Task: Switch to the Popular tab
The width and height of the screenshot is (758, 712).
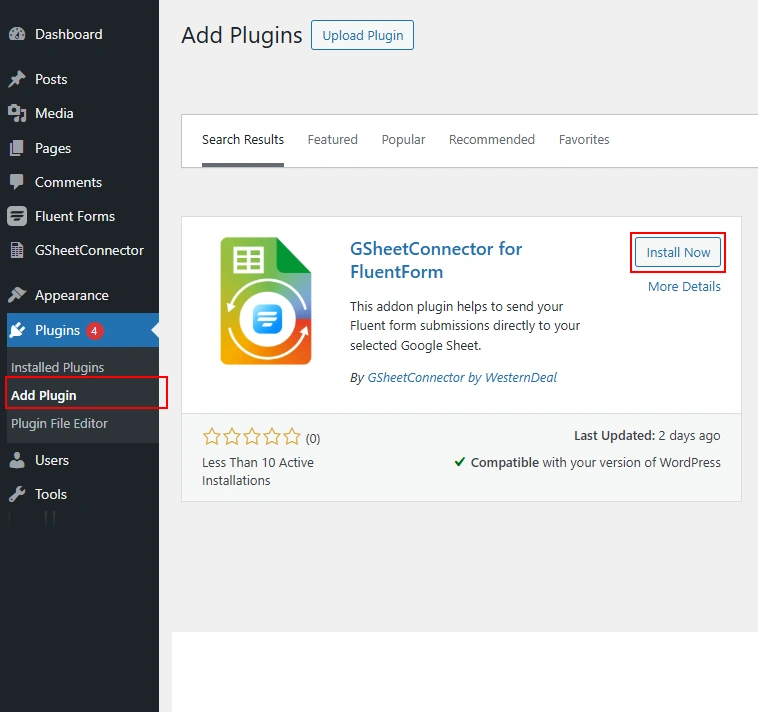Action: 403,140
